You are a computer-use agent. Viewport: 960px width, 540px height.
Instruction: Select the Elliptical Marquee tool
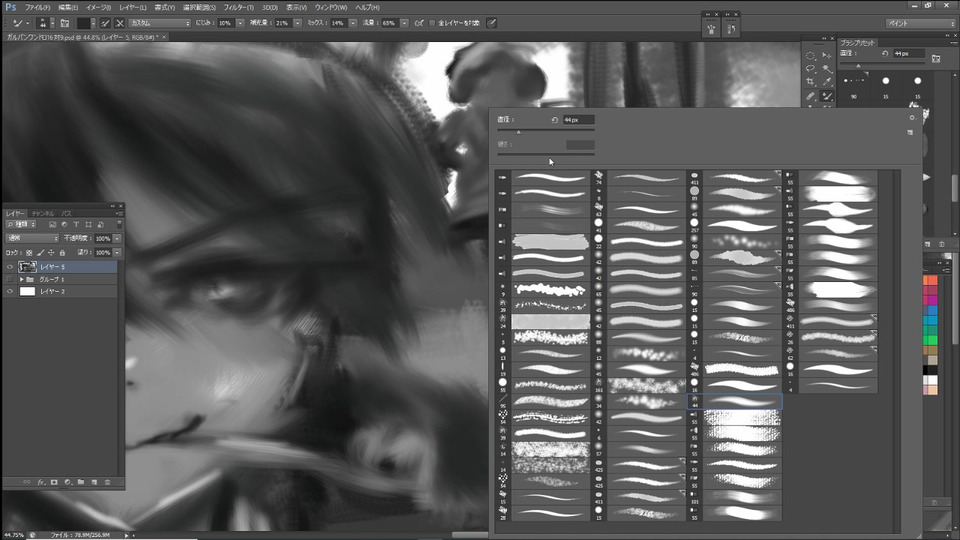click(x=810, y=56)
